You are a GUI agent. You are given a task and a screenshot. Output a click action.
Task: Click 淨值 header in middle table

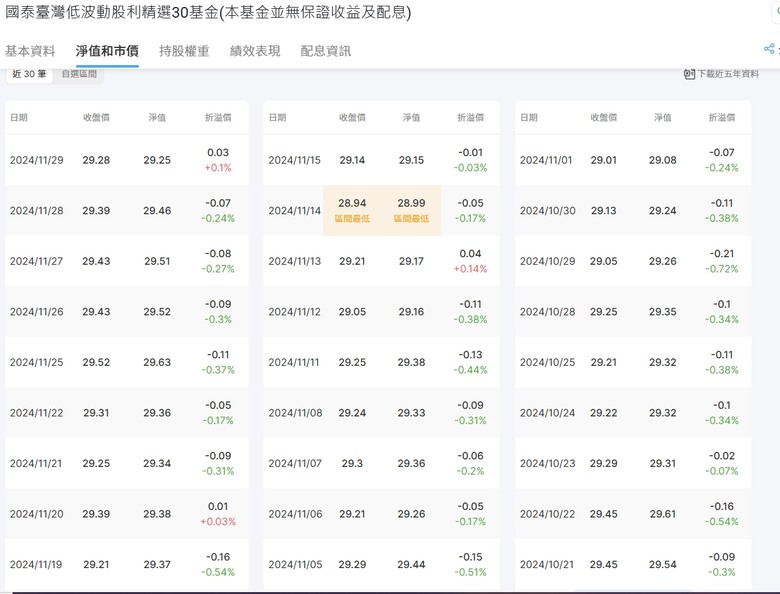411,117
